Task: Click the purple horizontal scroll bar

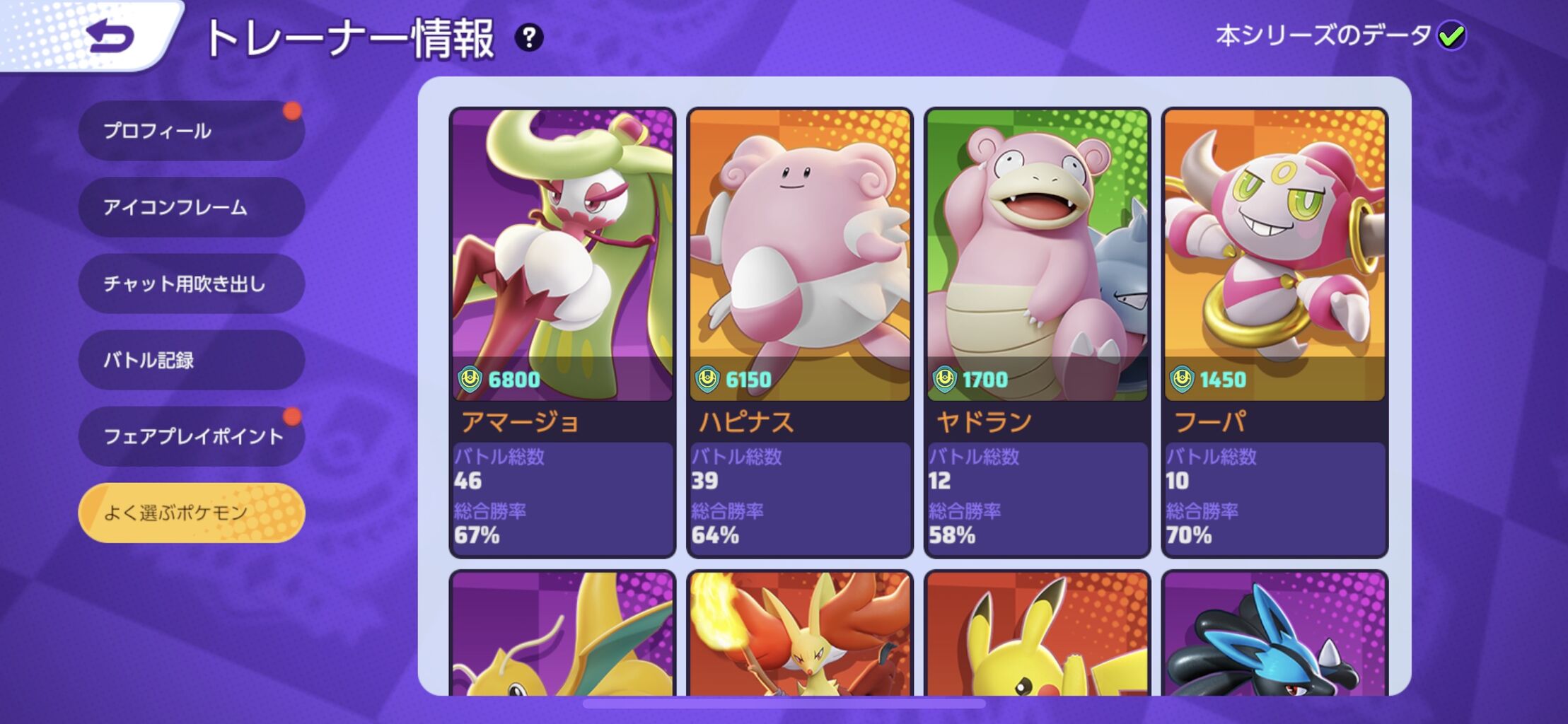Action: pyautogui.click(x=784, y=703)
